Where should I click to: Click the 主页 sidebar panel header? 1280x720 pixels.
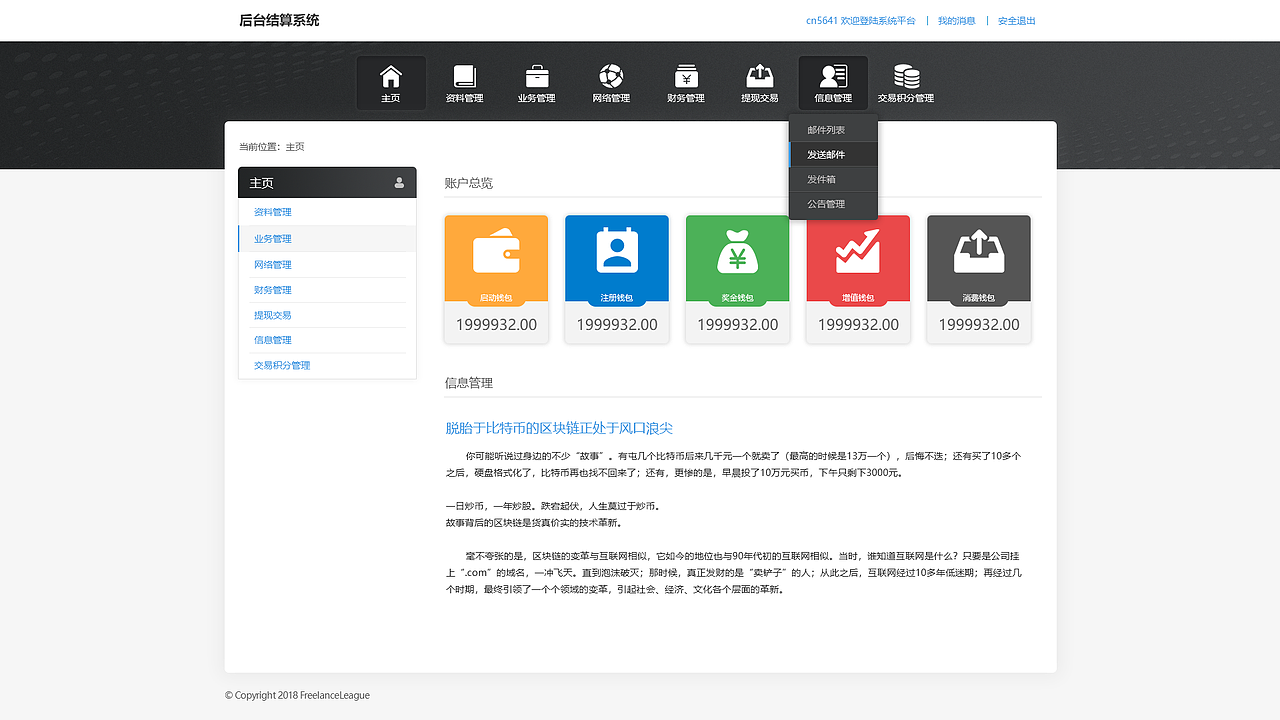coord(327,183)
